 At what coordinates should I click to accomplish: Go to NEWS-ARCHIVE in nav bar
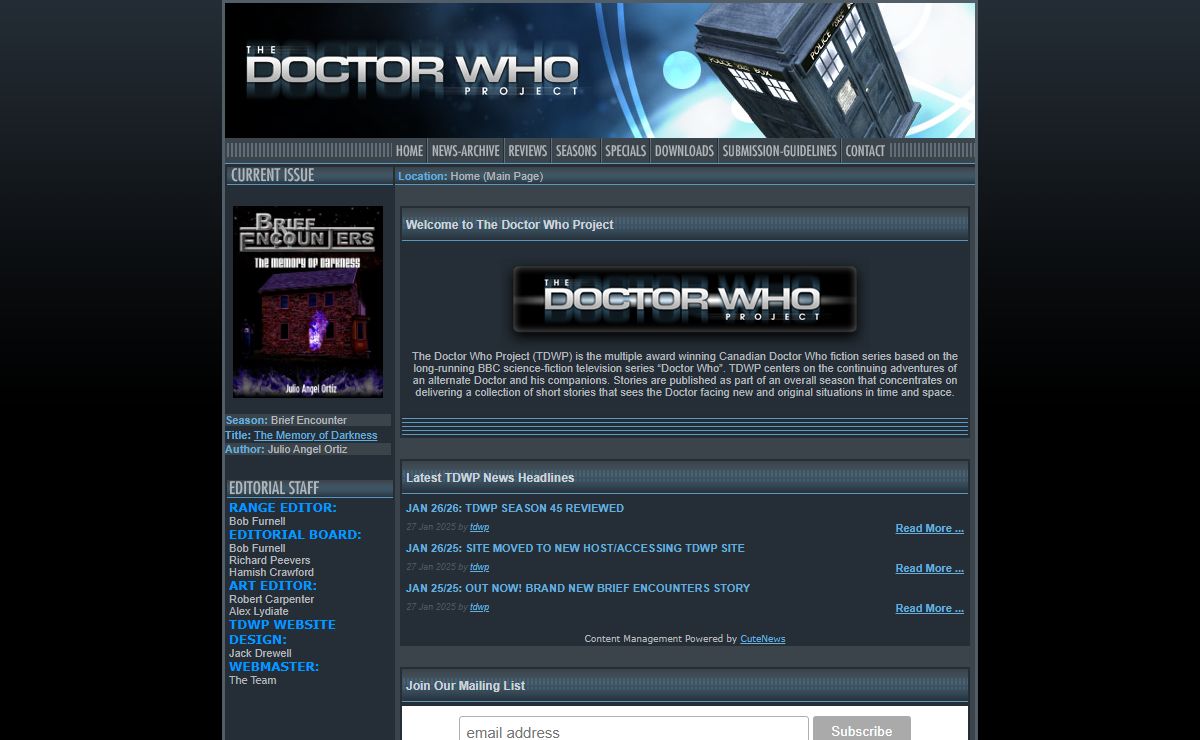465,151
